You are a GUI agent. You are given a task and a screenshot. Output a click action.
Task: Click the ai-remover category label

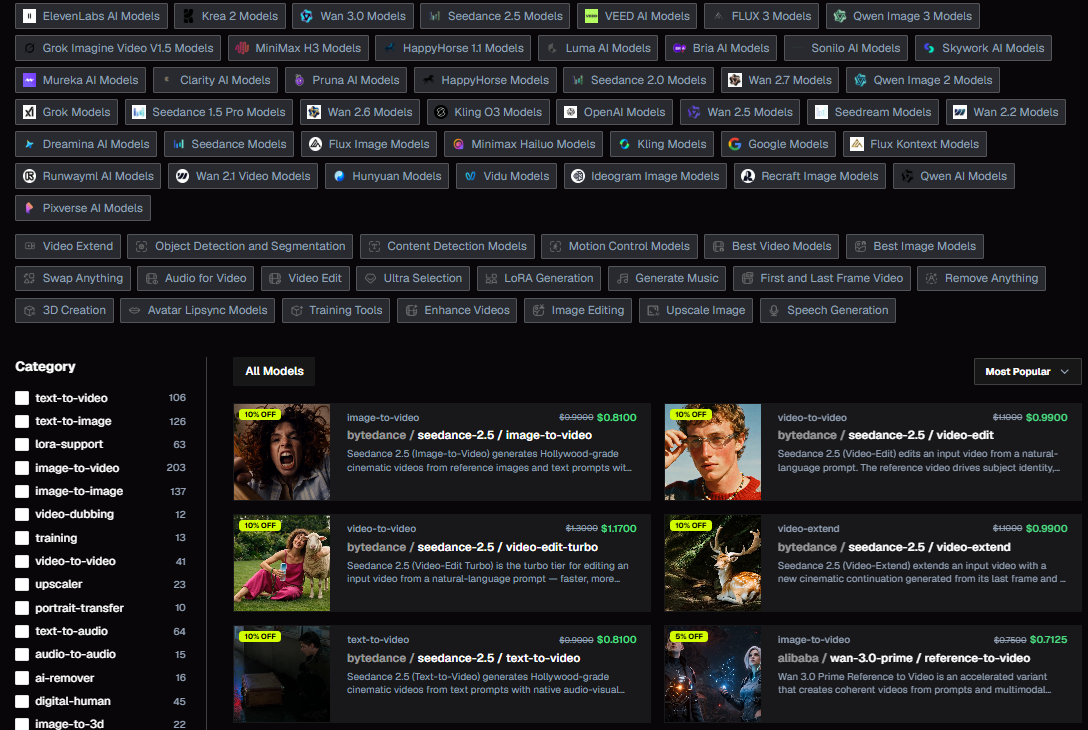pyautogui.click(x=65, y=678)
